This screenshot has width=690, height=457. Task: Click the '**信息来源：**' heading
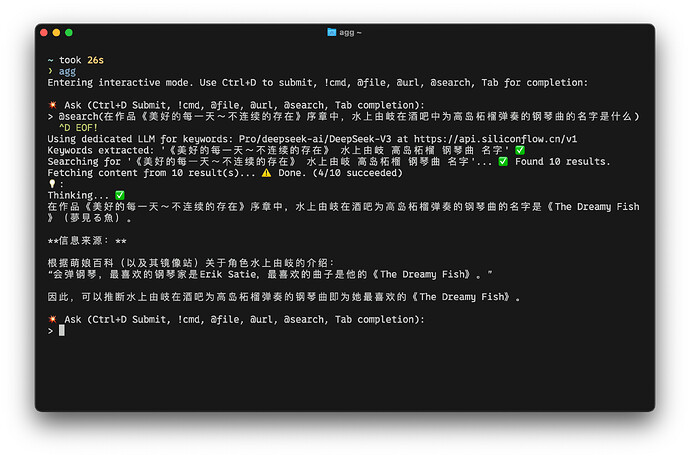[87, 241]
